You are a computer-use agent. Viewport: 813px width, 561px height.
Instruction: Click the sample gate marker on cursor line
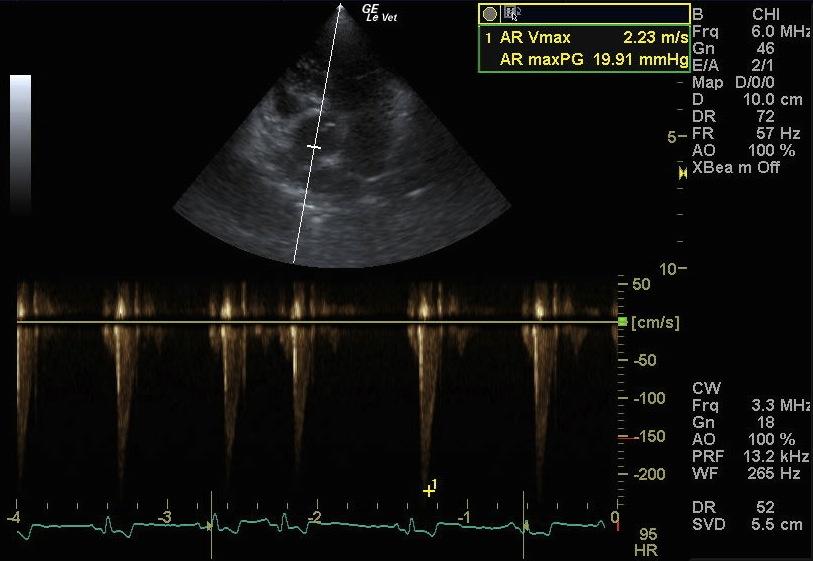[314, 147]
